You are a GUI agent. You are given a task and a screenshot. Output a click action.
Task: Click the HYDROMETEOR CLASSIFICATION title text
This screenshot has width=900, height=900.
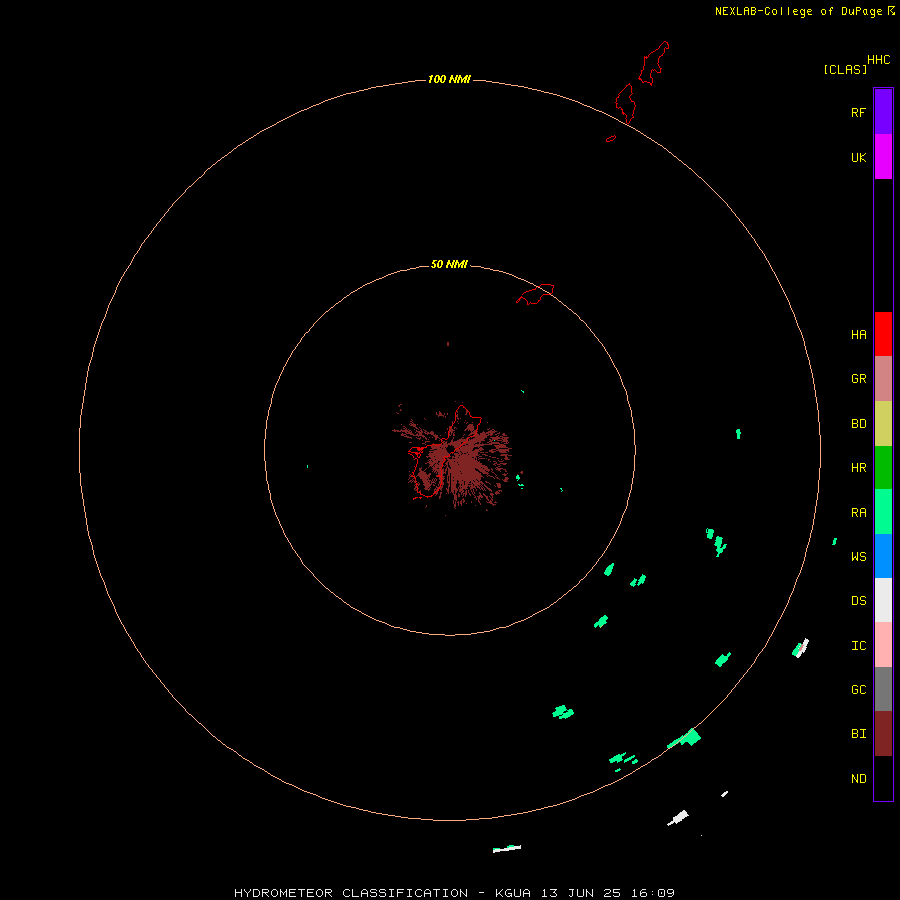pos(350,893)
